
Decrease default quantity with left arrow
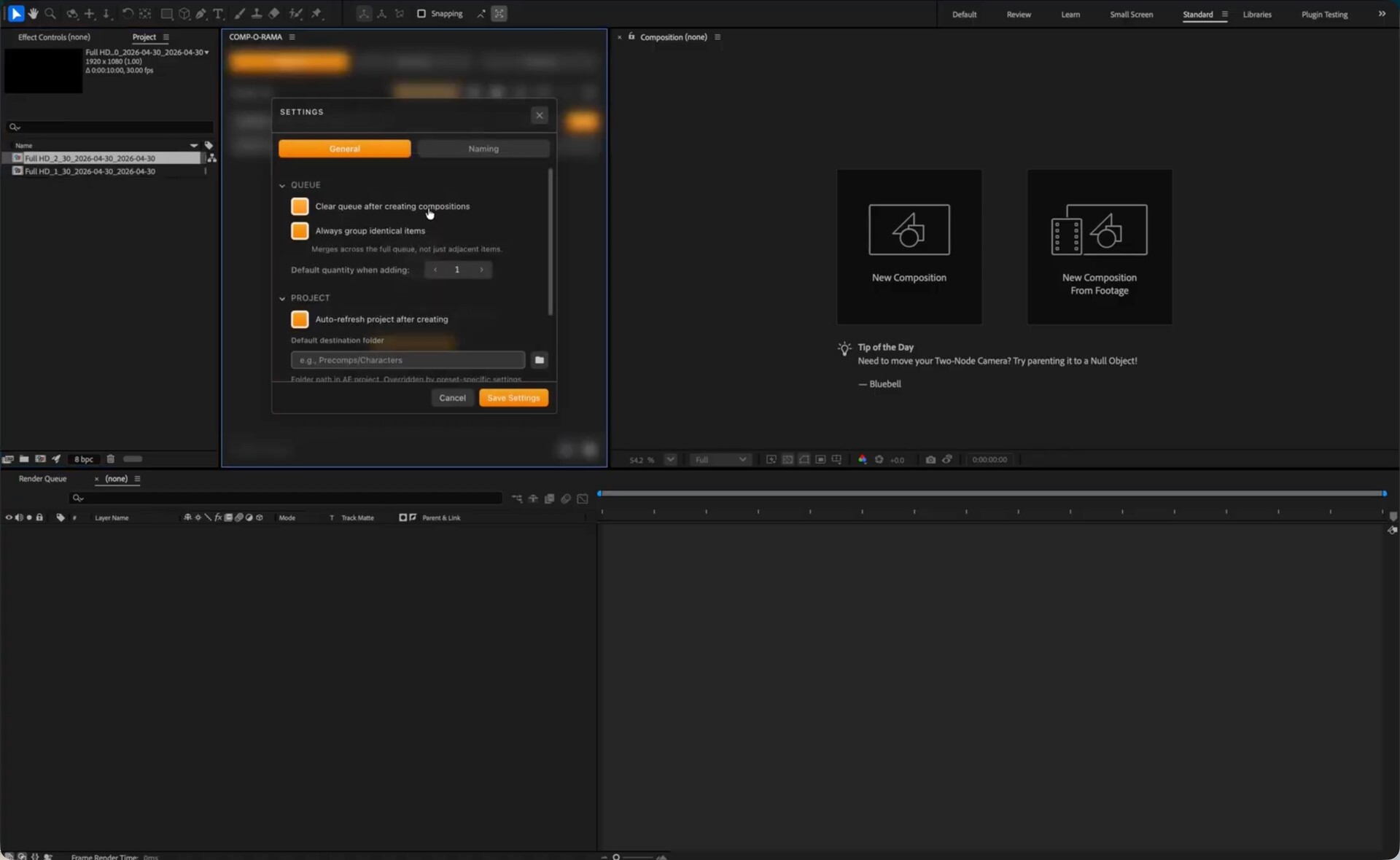point(435,270)
